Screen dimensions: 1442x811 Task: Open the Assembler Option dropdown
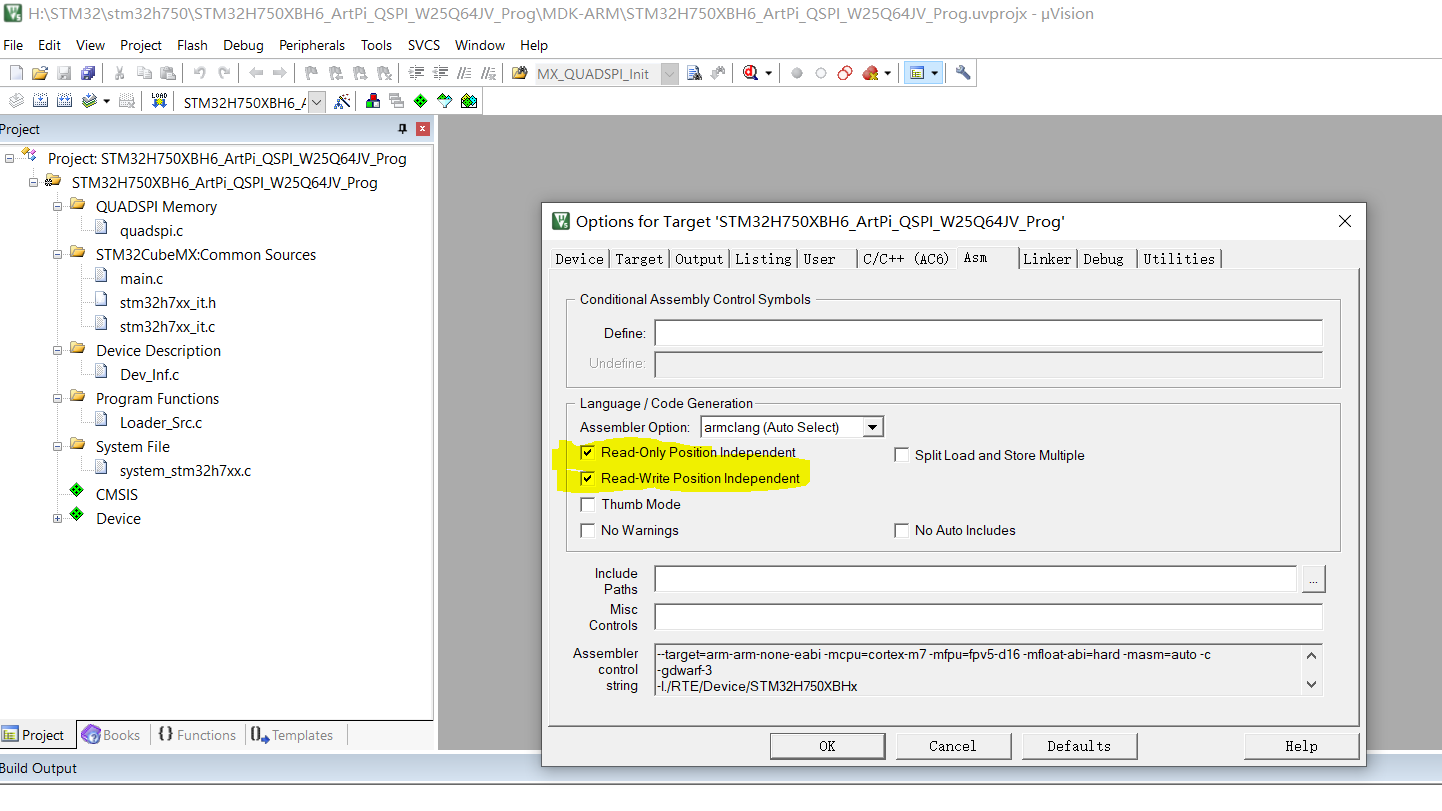(x=872, y=427)
